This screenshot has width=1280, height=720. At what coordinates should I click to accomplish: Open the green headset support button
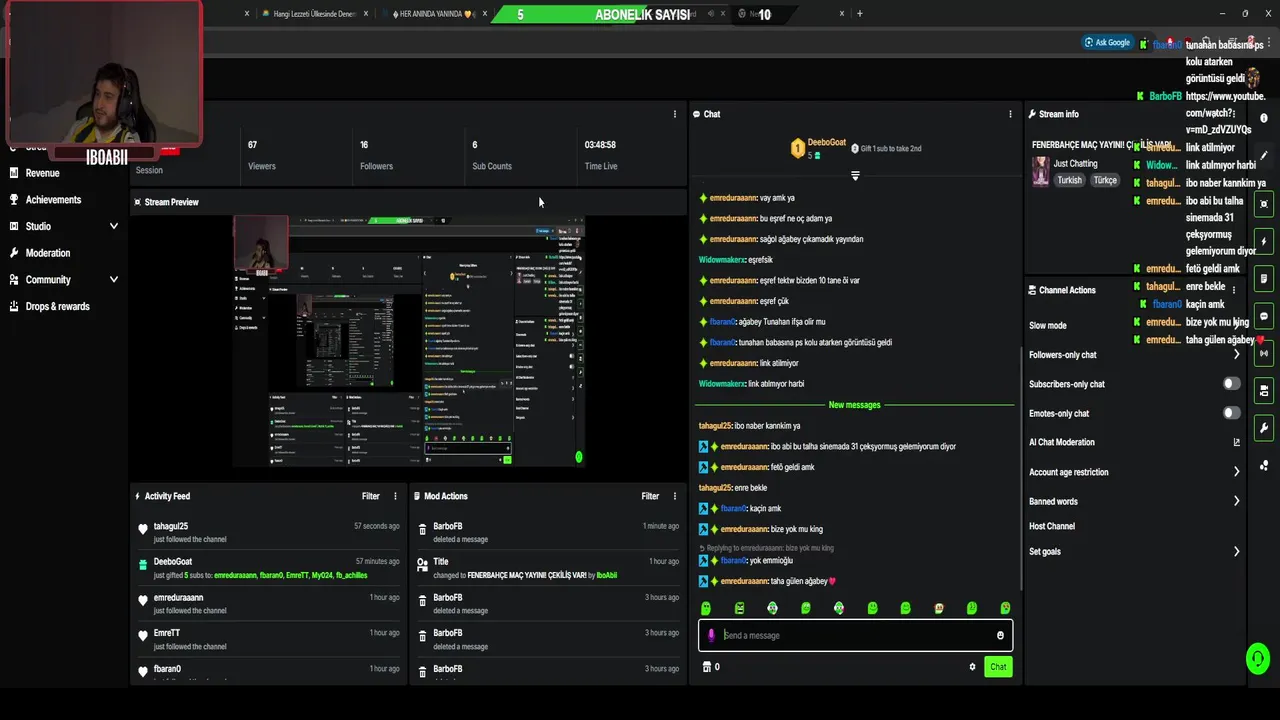[1258, 658]
